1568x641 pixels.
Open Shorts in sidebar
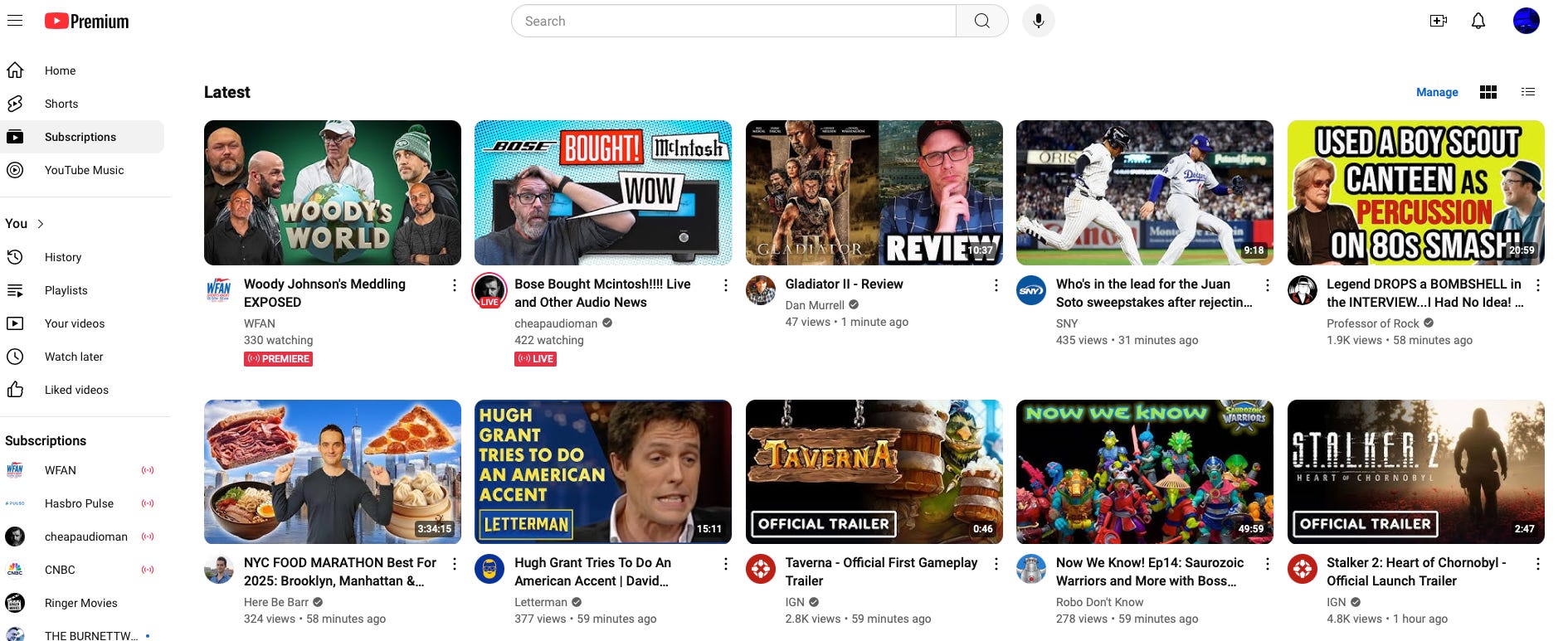(x=82, y=104)
